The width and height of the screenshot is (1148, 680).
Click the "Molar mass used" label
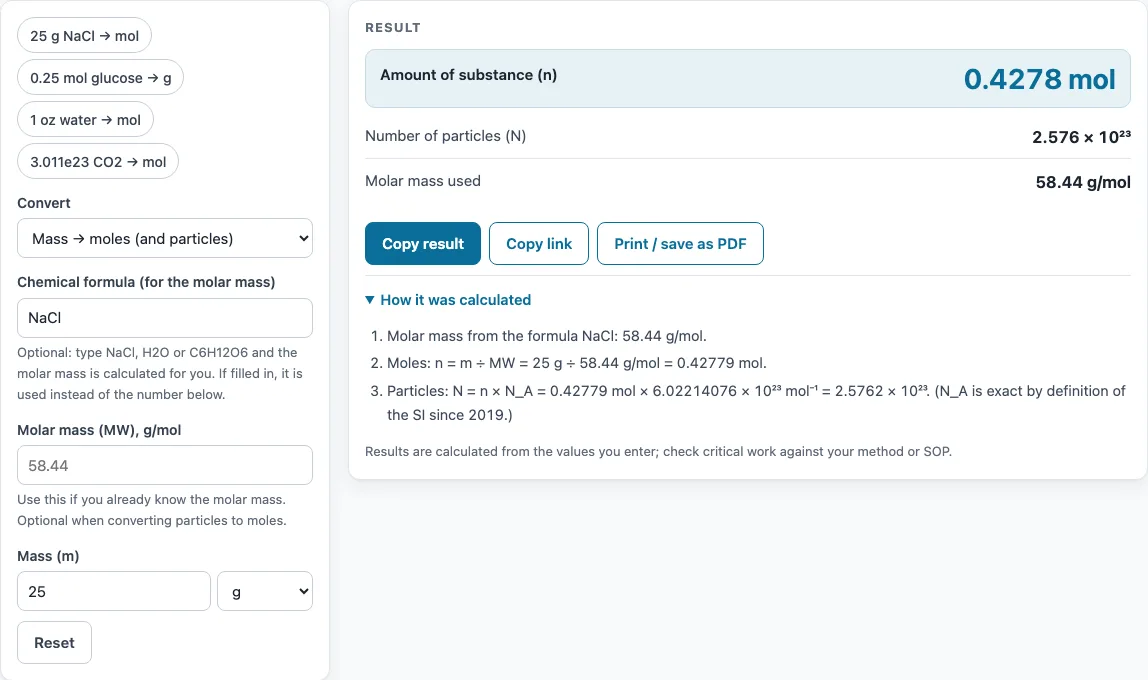[423, 181]
